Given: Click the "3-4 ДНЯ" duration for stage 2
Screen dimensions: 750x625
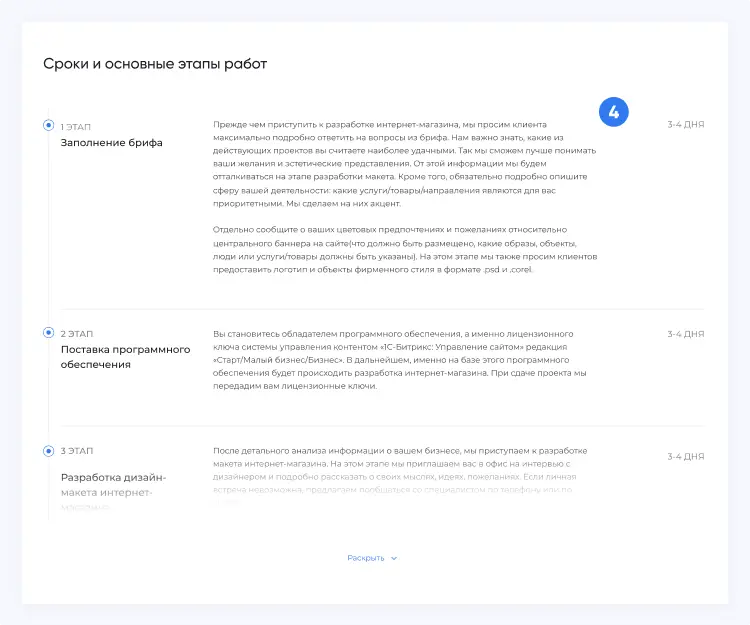Looking at the screenshot, I should [x=685, y=333].
